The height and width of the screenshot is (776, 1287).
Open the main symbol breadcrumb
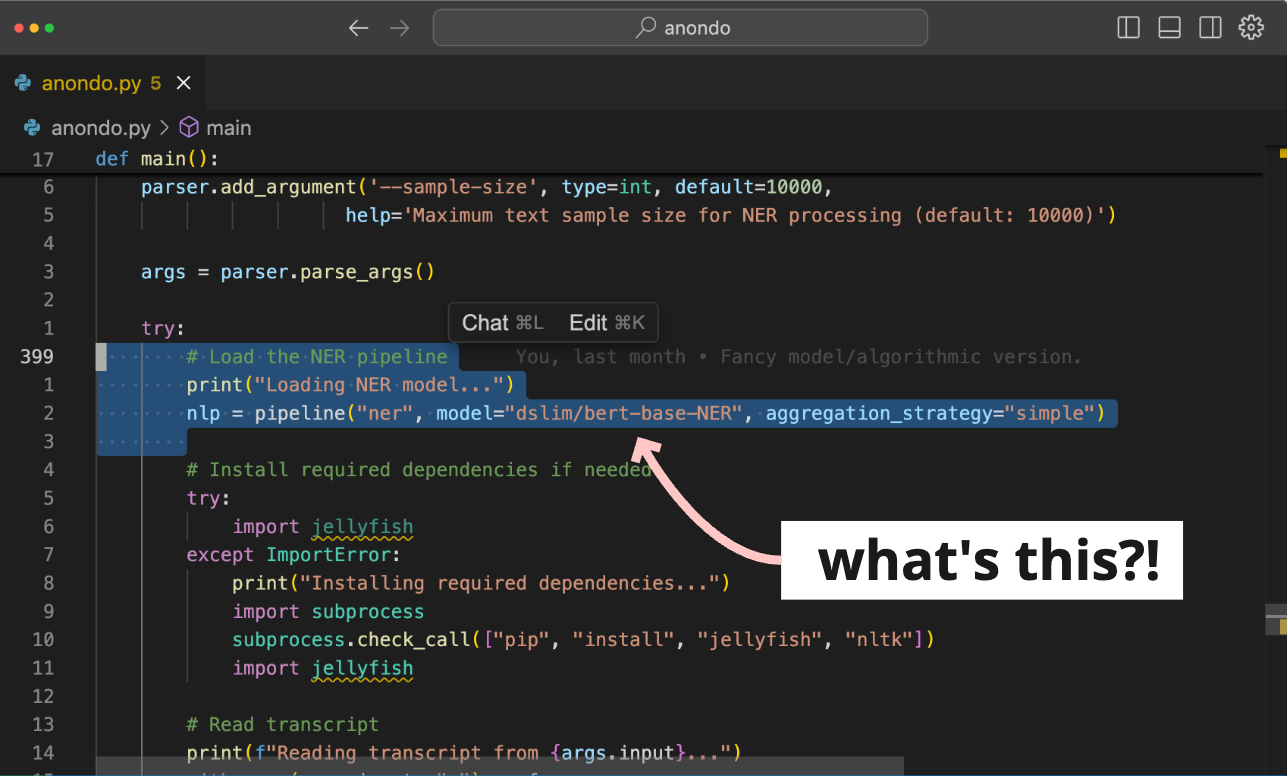click(228, 128)
